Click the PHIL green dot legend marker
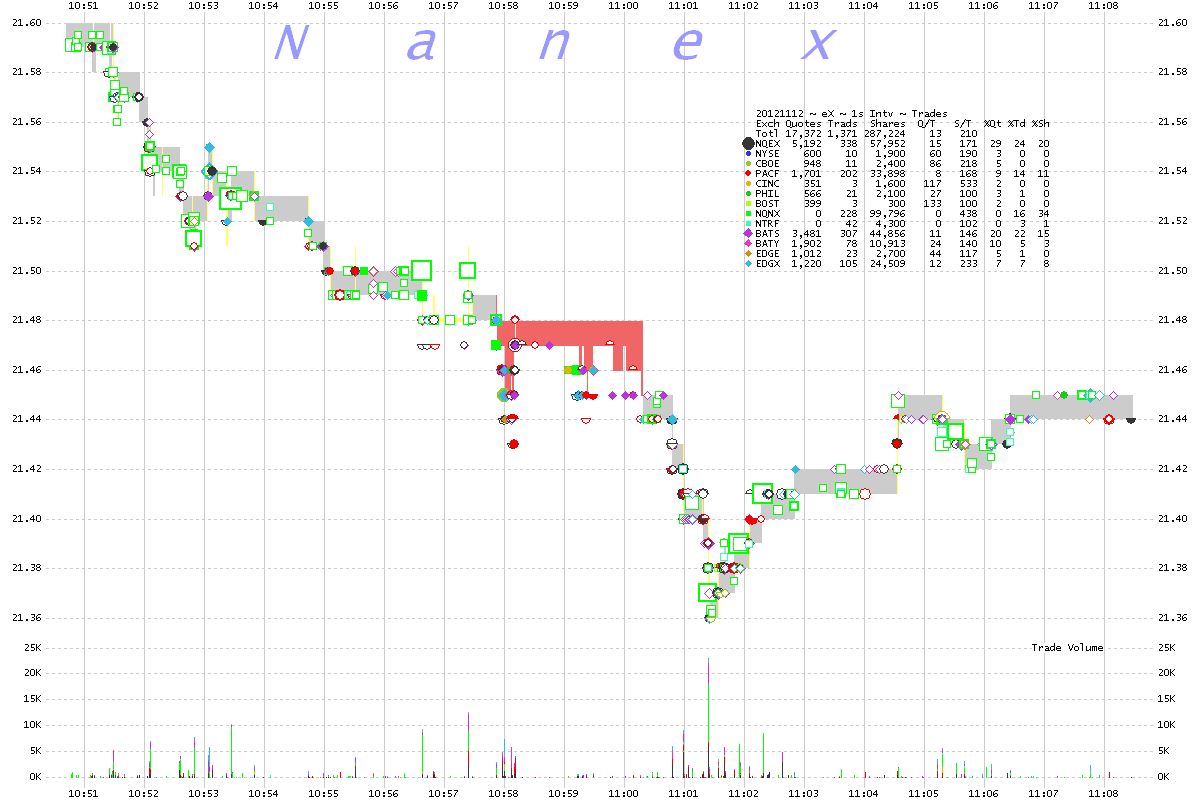The height and width of the screenshot is (800, 1200). pyautogui.click(x=748, y=193)
